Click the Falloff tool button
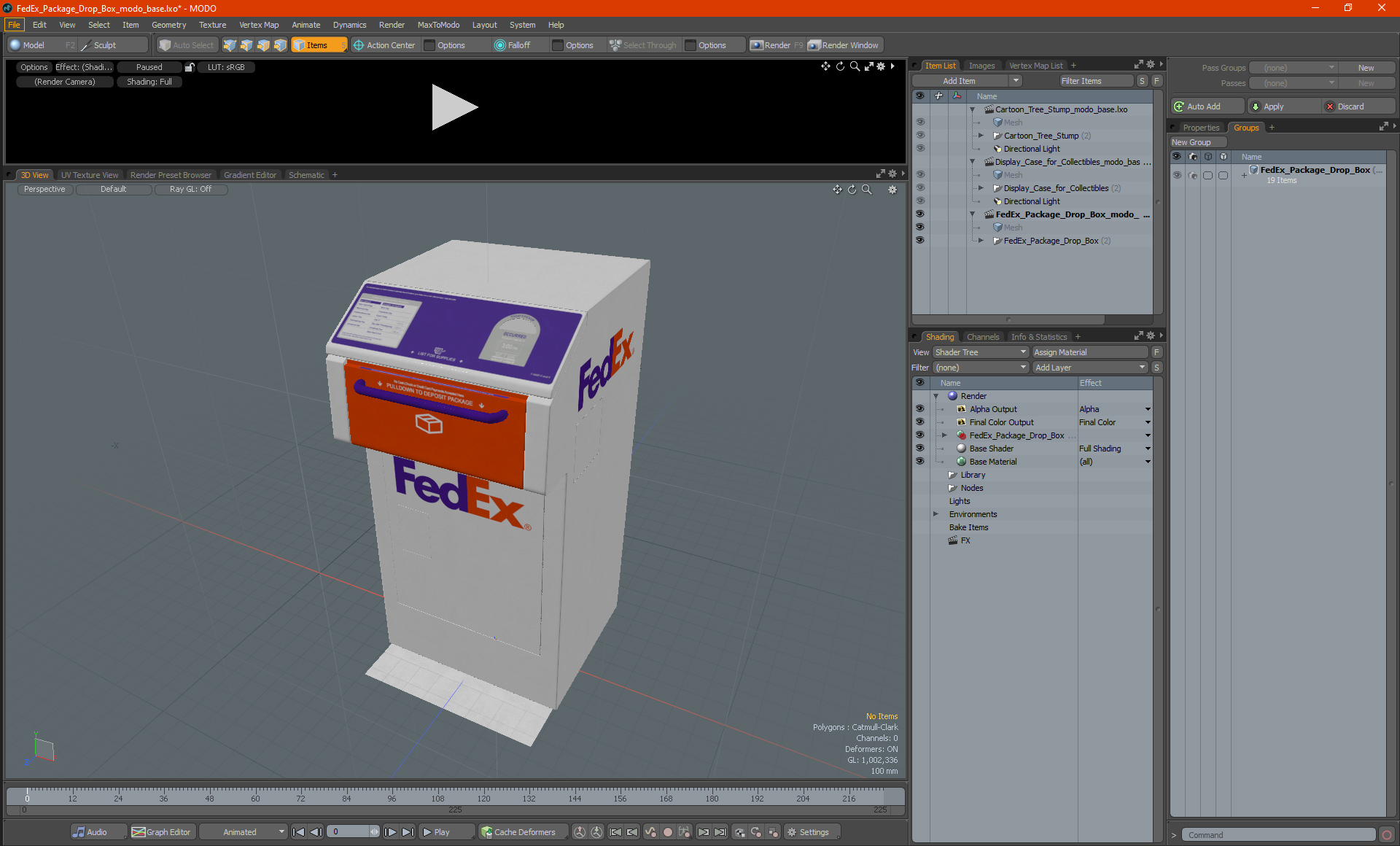Image resolution: width=1400 pixels, height=846 pixels. click(x=513, y=45)
